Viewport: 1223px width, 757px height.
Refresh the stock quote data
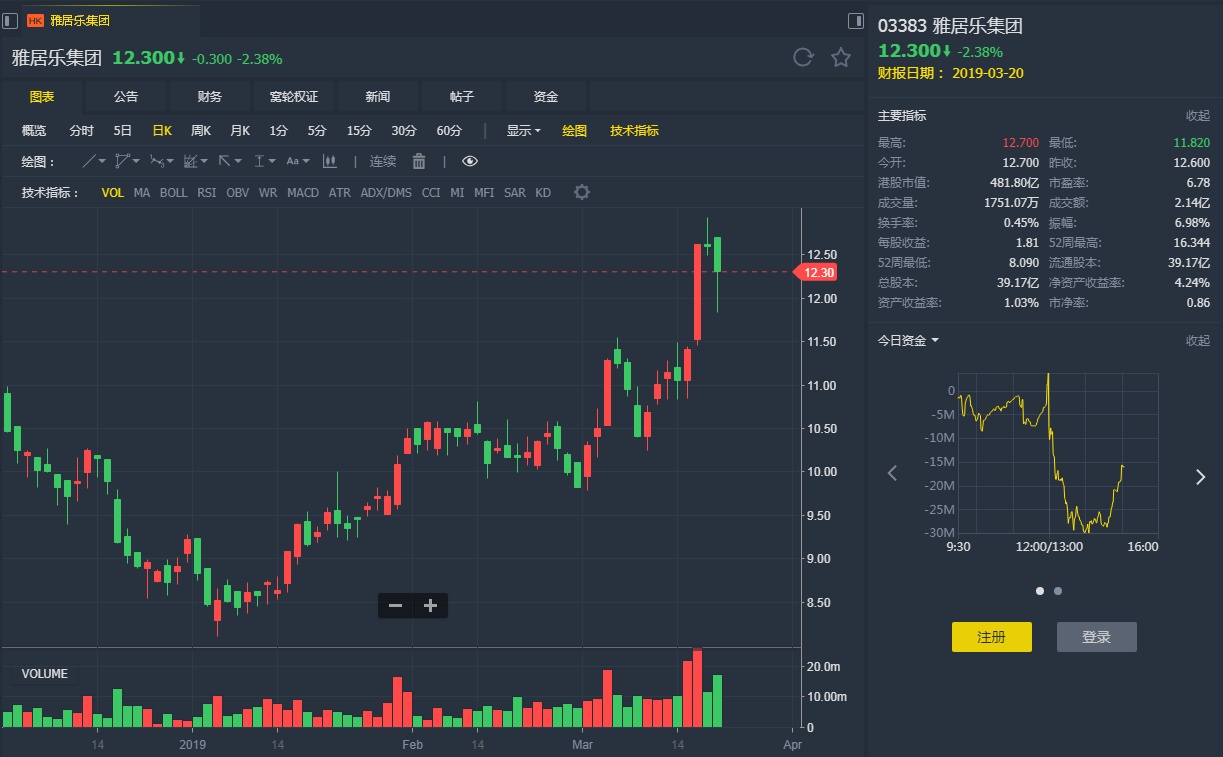[x=803, y=57]
